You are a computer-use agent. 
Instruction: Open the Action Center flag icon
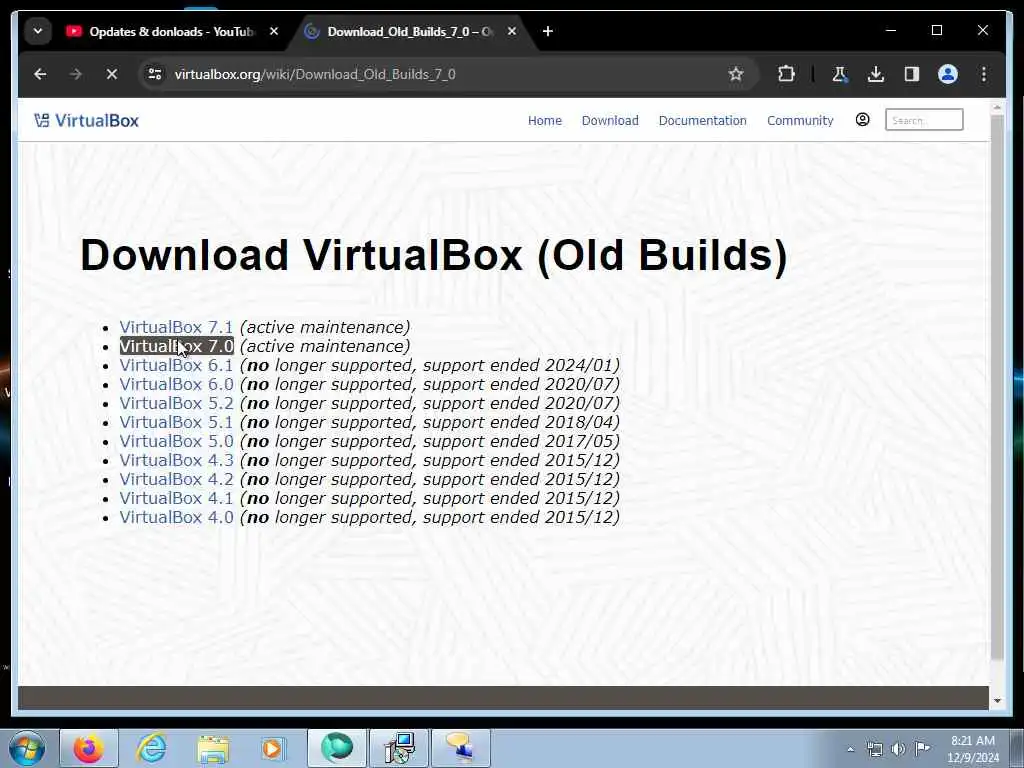(922, 748)
